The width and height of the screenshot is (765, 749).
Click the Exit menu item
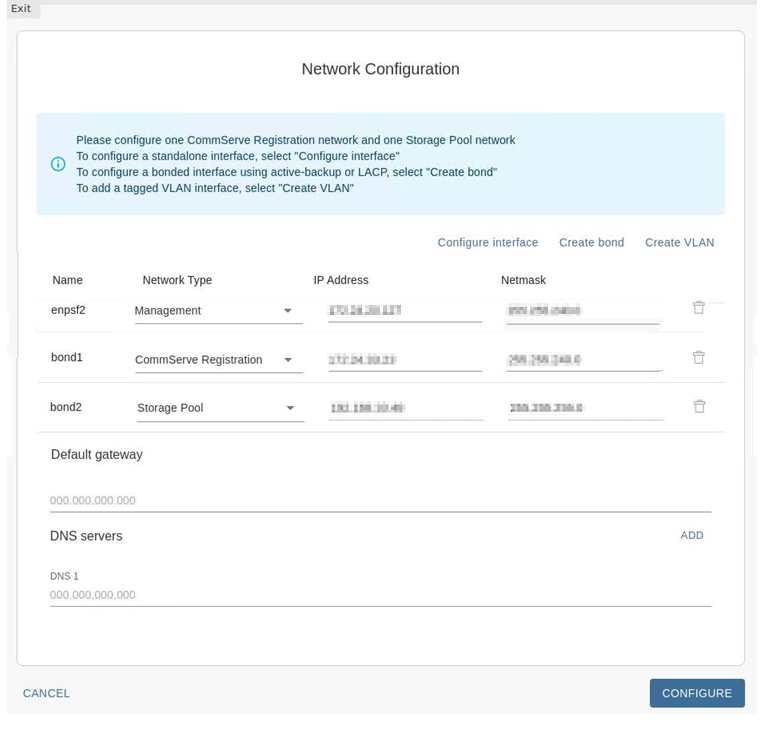[x=21, y=9]
